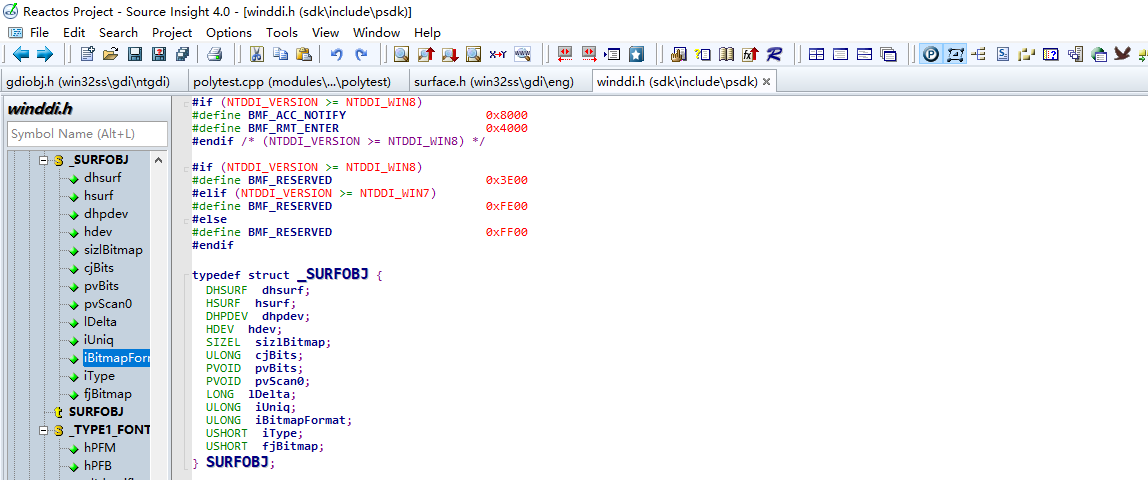Switch to the surface.h tab
1148x480 pixels.
pos(494,81)
